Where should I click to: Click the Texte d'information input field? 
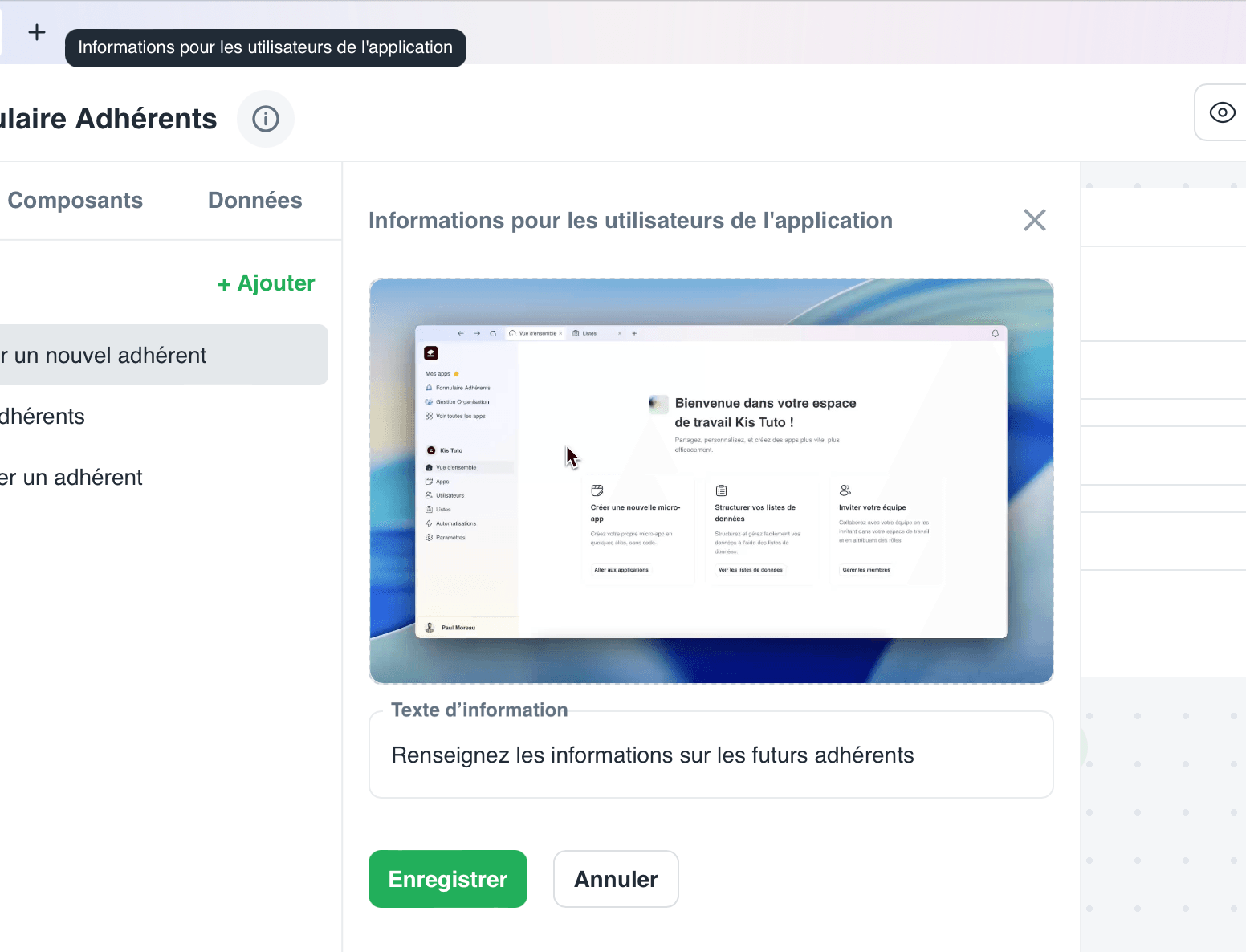coord(711,755)
